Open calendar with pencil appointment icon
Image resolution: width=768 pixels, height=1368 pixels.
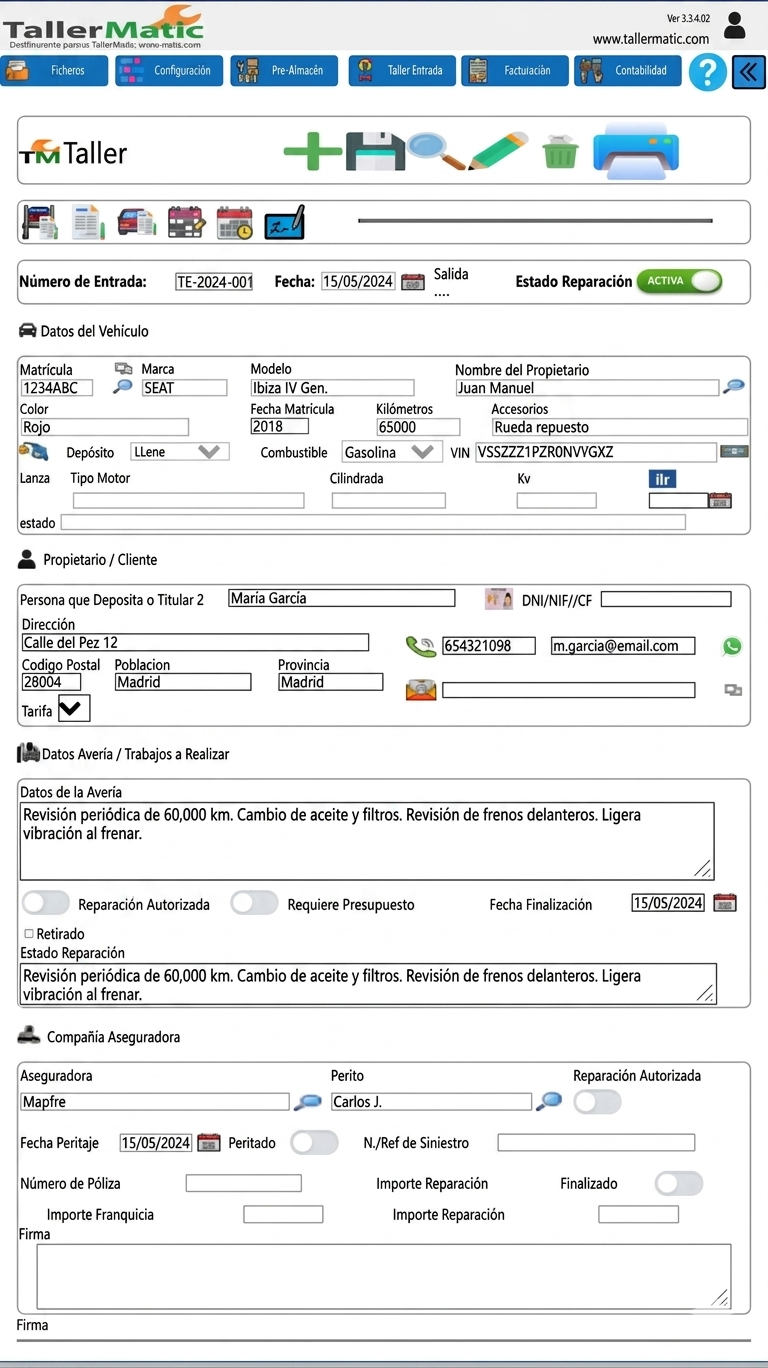(x=186, y=222)
